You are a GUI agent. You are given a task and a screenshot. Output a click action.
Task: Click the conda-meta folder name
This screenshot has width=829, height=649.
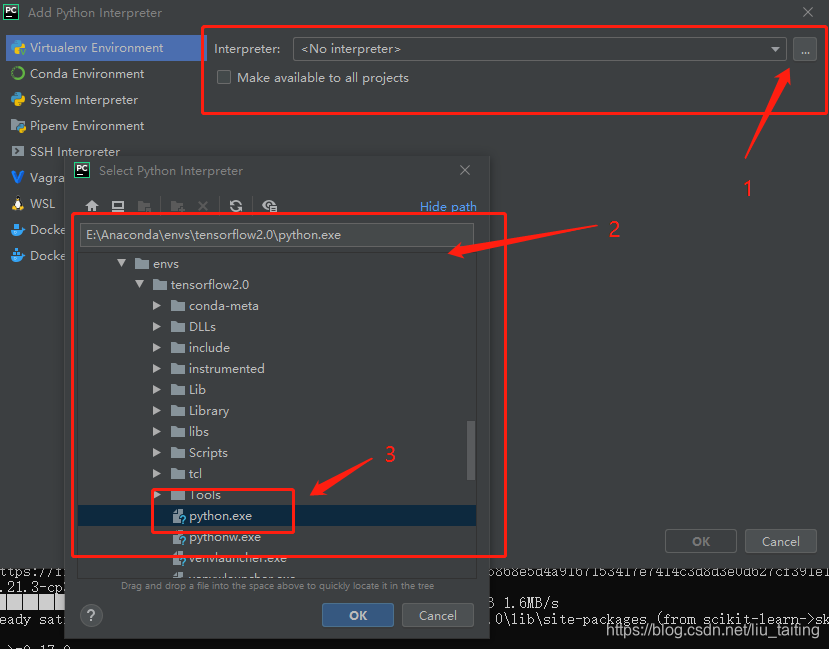pyautogui.click(x=224, y=305)
